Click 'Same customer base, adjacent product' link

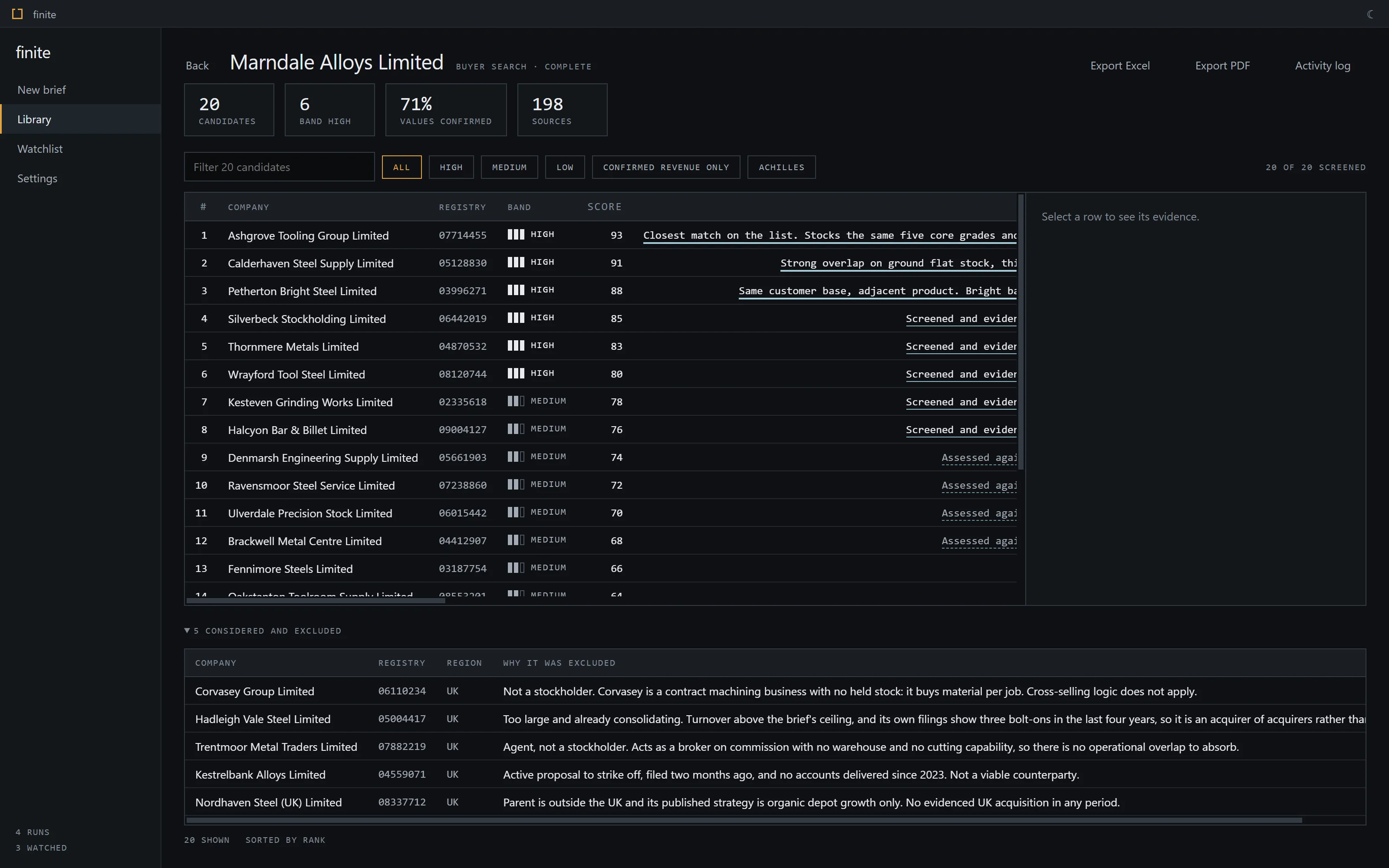[x=878, y=291]
